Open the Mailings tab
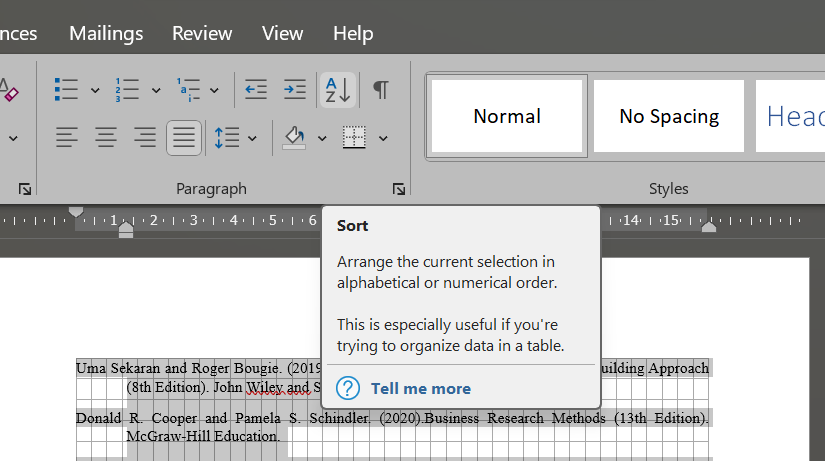The height and width of the screenshot is (461, 825). point(106,34)
